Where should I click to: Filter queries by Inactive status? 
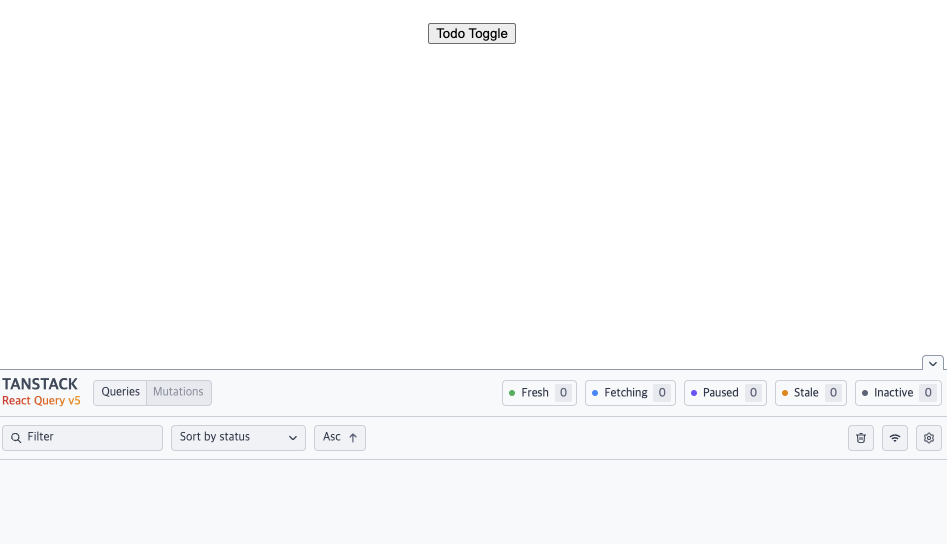pos(898,393)
